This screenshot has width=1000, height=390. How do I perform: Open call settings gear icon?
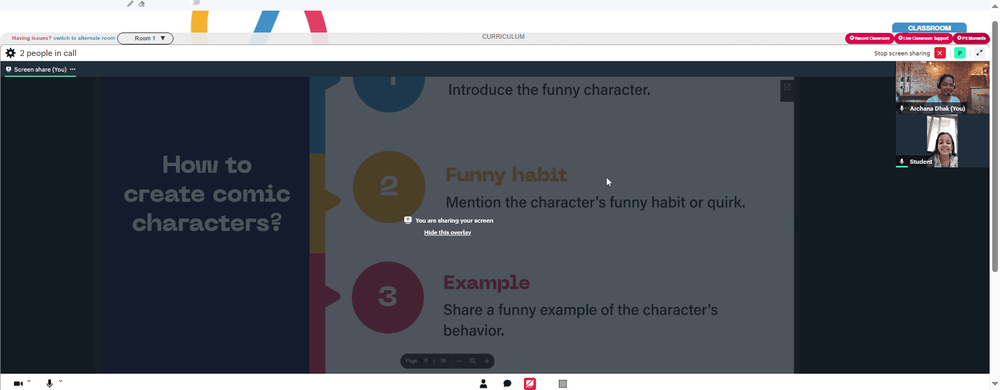tap(10, 54)
